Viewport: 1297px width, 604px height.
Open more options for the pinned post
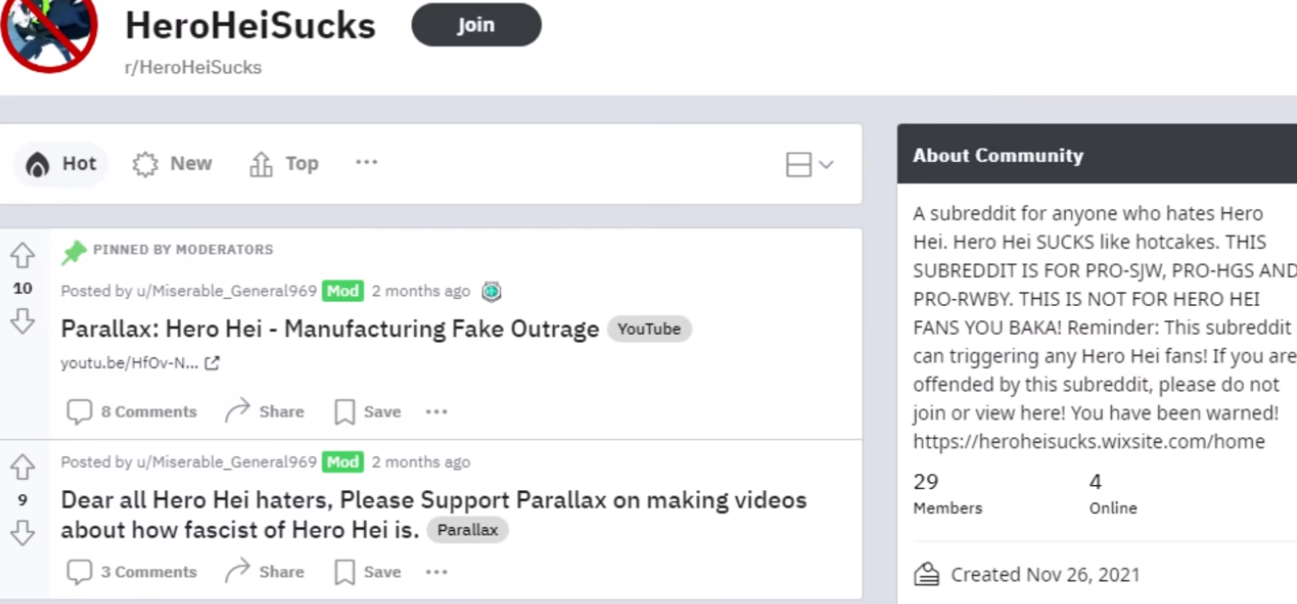tap(436, 411)
